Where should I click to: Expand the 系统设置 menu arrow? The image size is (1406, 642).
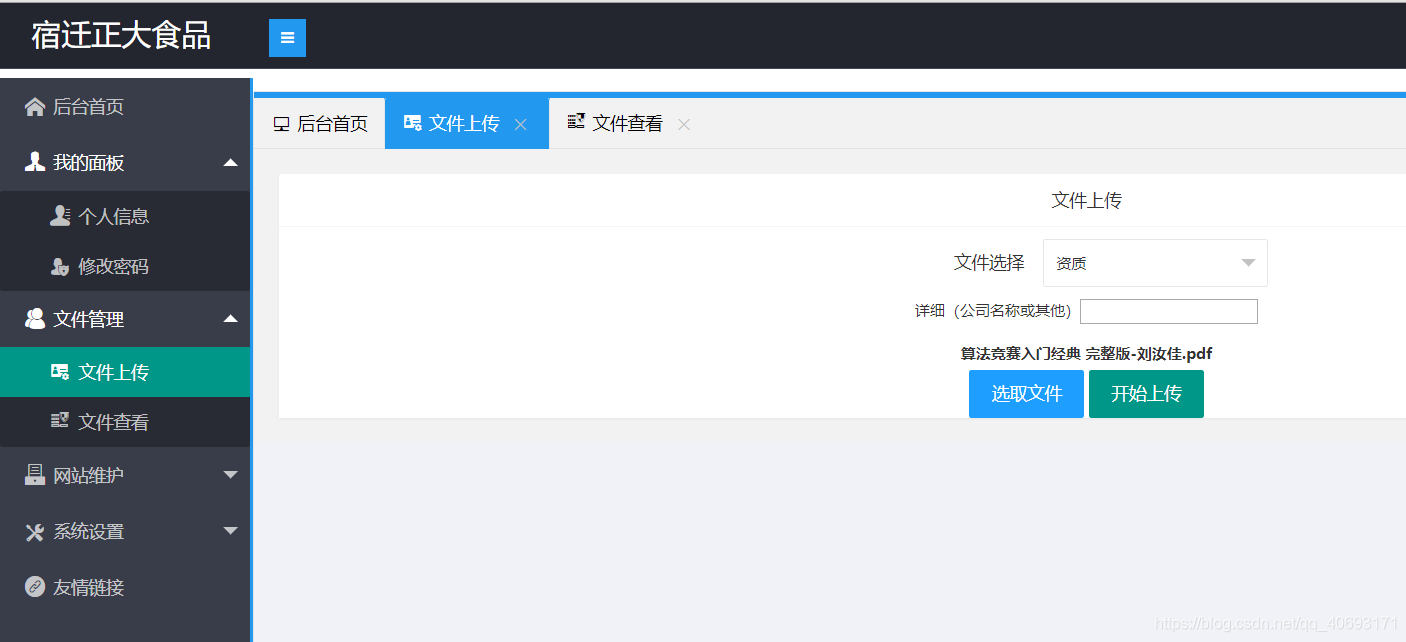click(x=231, y=531)
